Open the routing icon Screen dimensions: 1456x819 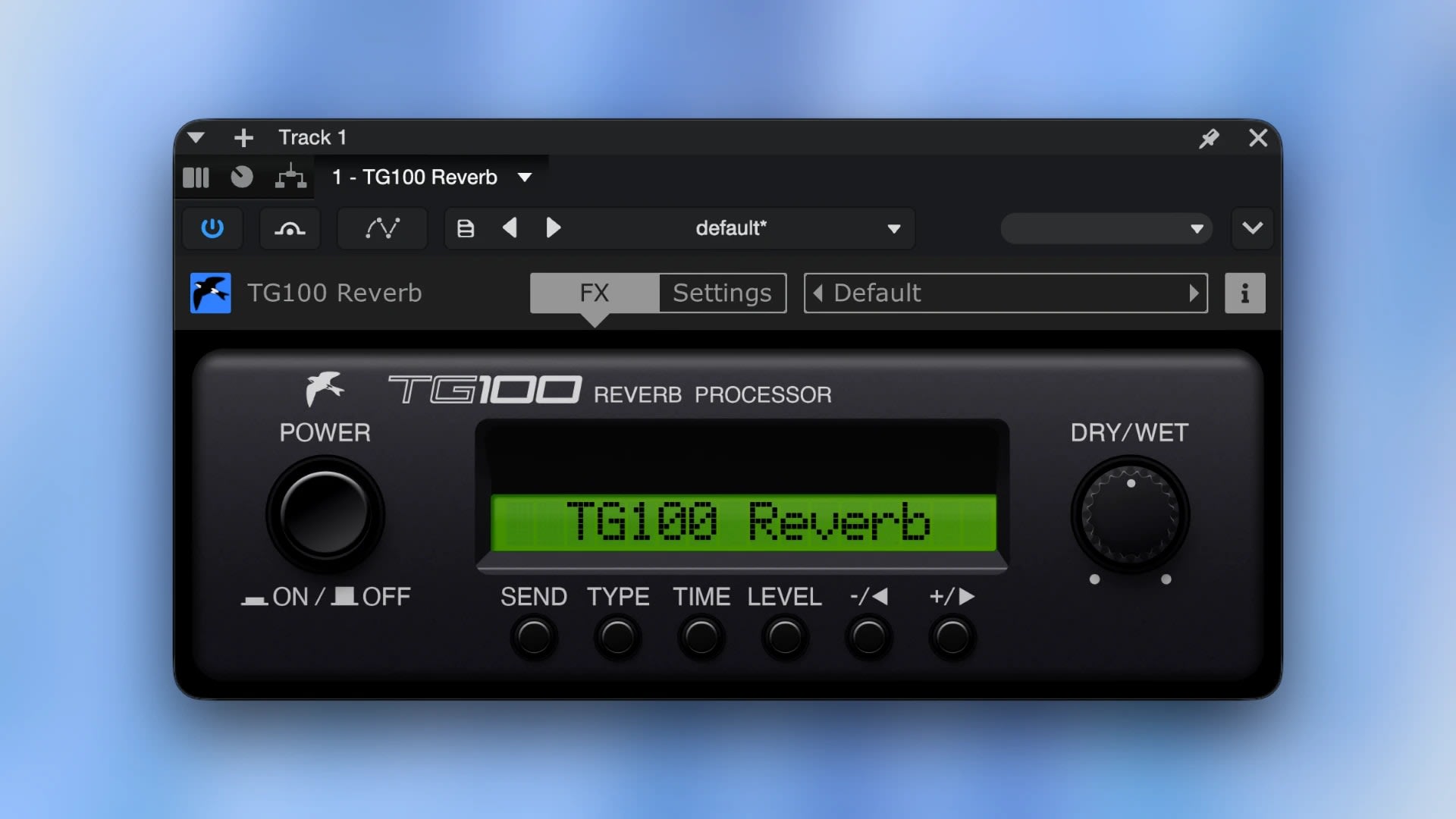pos(290,177)
